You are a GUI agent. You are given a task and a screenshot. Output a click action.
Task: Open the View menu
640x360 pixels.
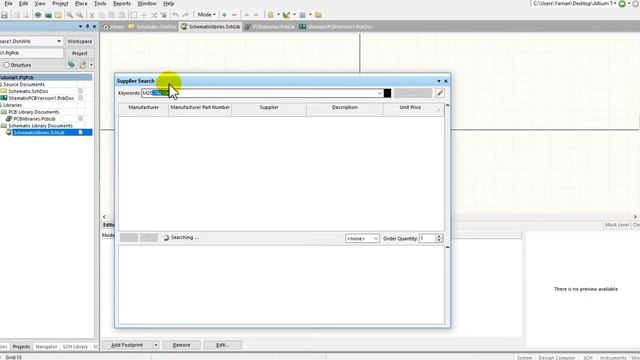point(40,3)
